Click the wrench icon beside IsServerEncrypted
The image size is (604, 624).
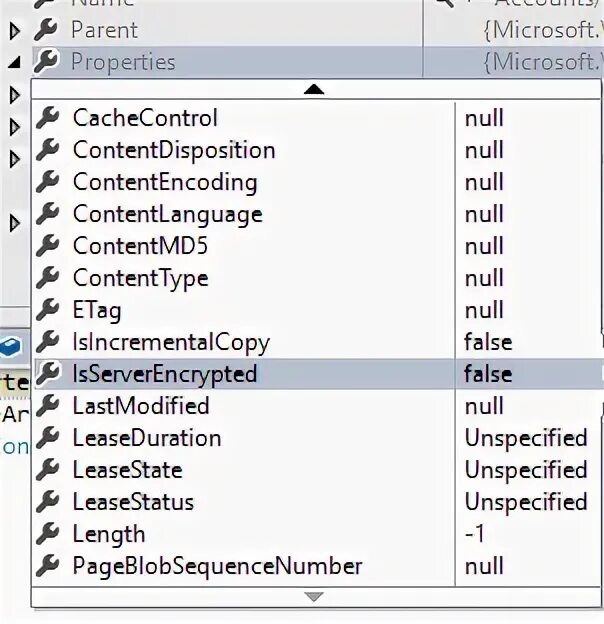(x=48, y=374)
